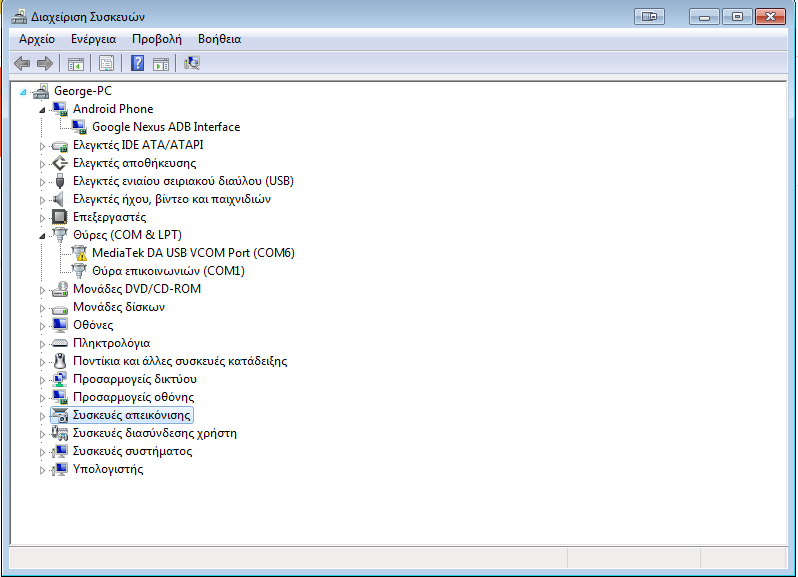Image resolution: width=798 pixels, height=577 pixels.
Task: Click the show/hide console tree toolbar icon
Action: [75, 63]
